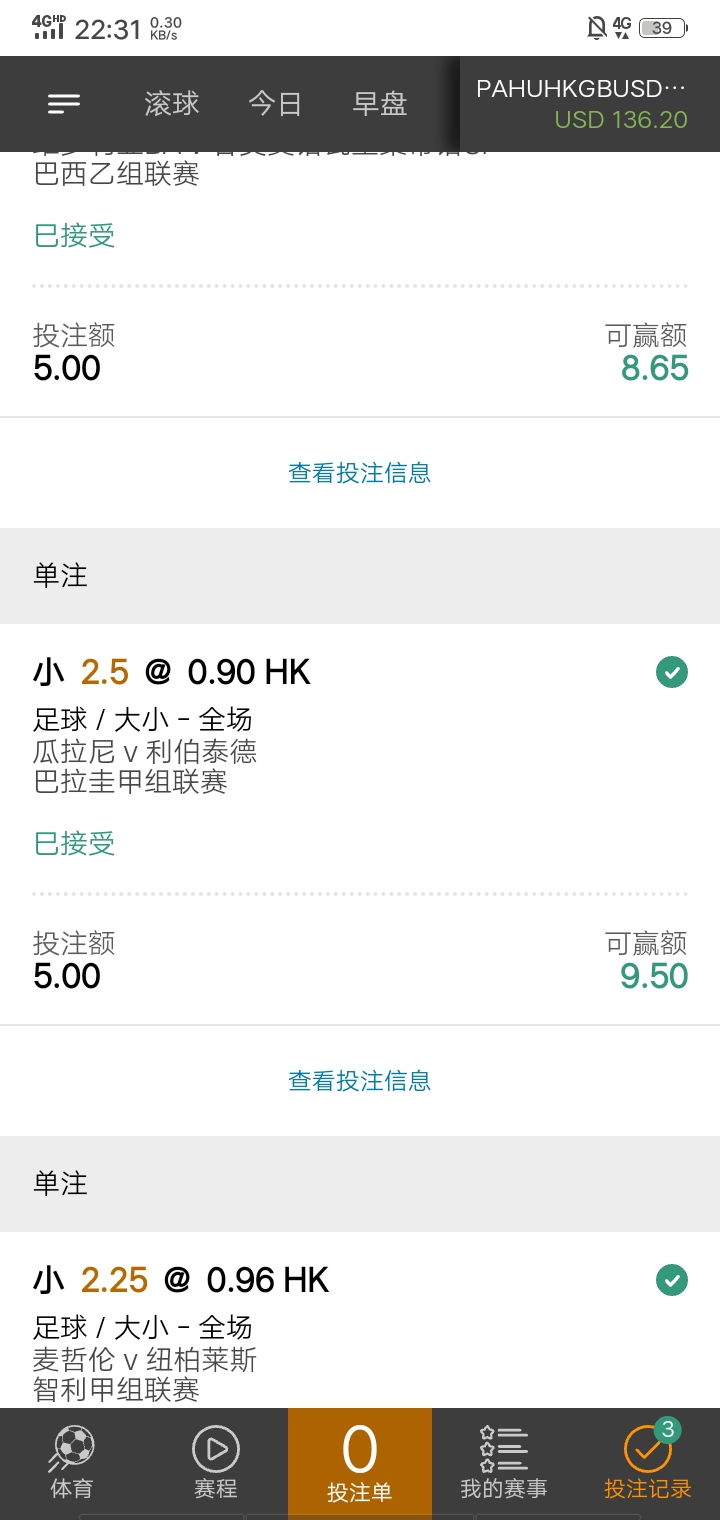Tap the notification badge showing 3
720x1520 pixels.
668,1429
